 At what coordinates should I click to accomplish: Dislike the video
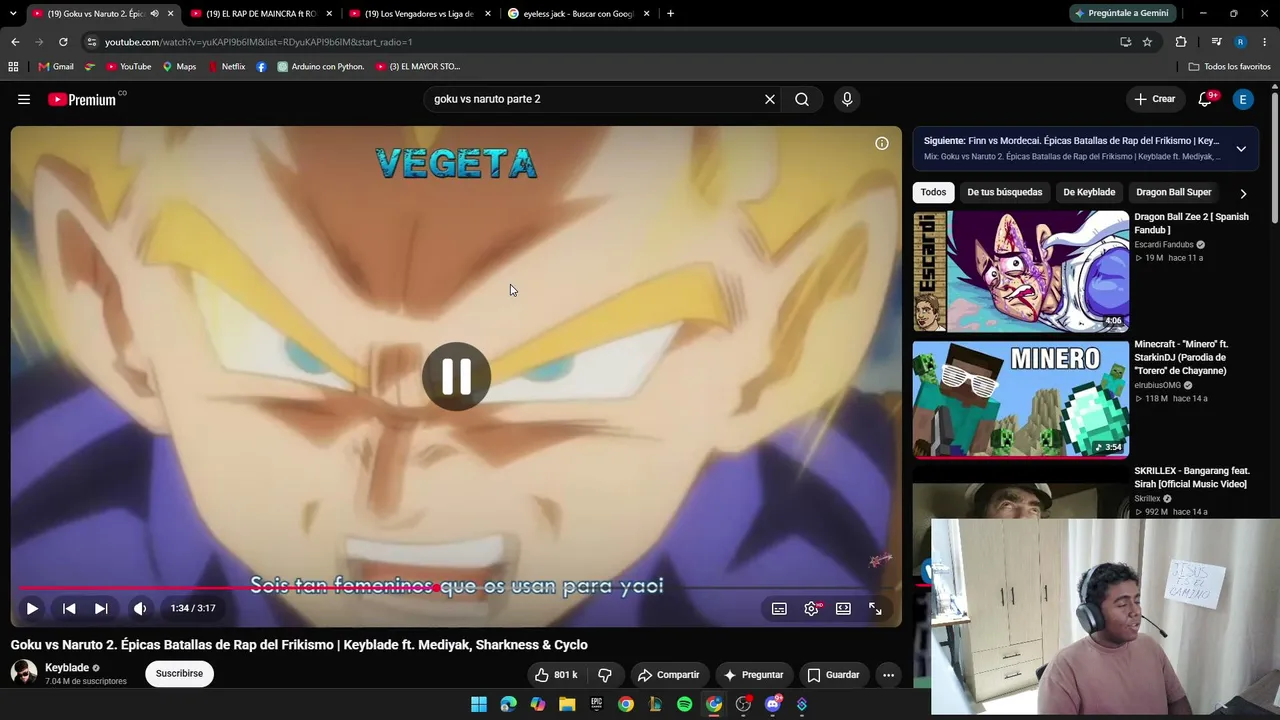[x=605, y=675]
